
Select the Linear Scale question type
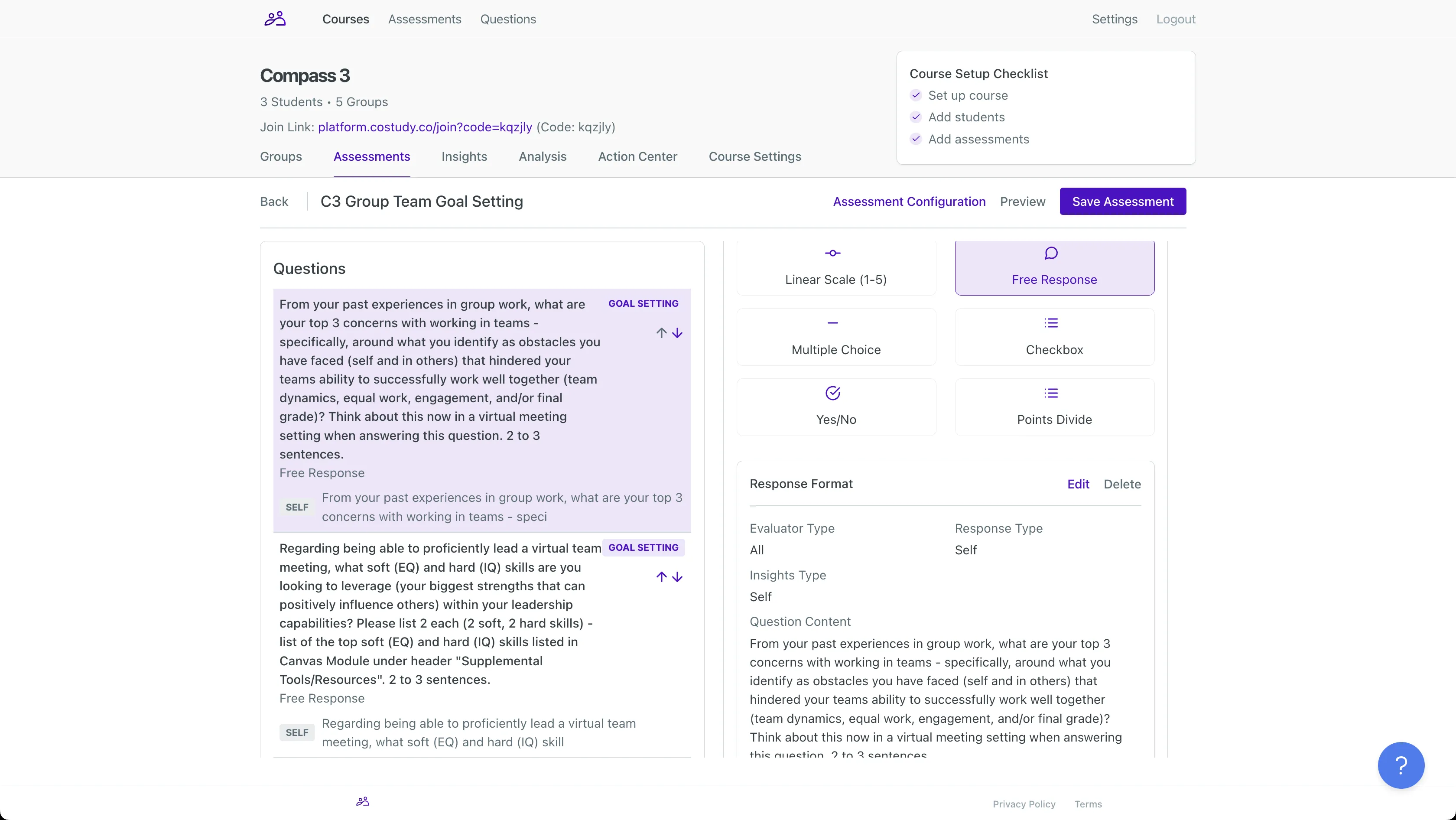pos(835,267)
